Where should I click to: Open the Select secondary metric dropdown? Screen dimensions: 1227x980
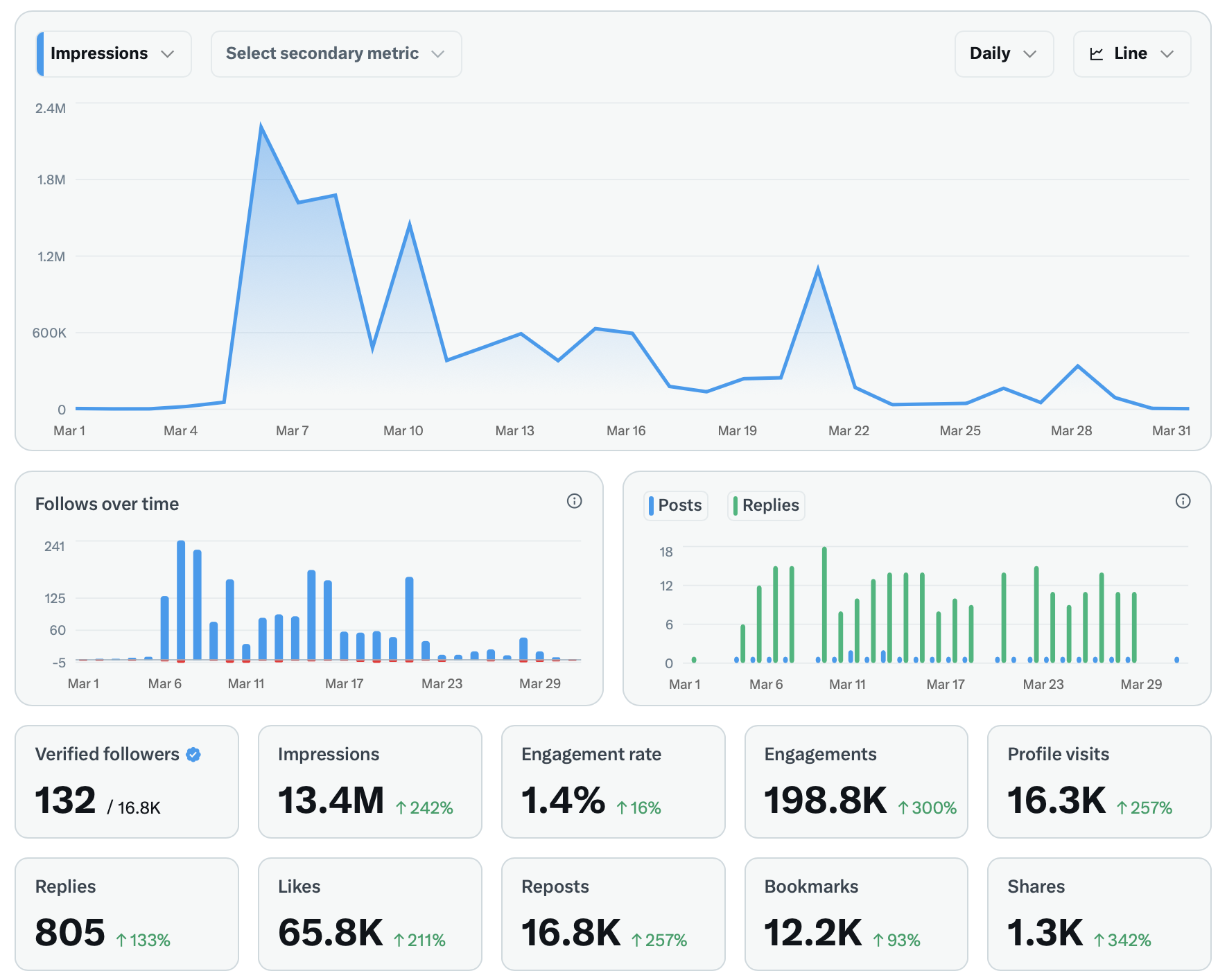[336, 54]
